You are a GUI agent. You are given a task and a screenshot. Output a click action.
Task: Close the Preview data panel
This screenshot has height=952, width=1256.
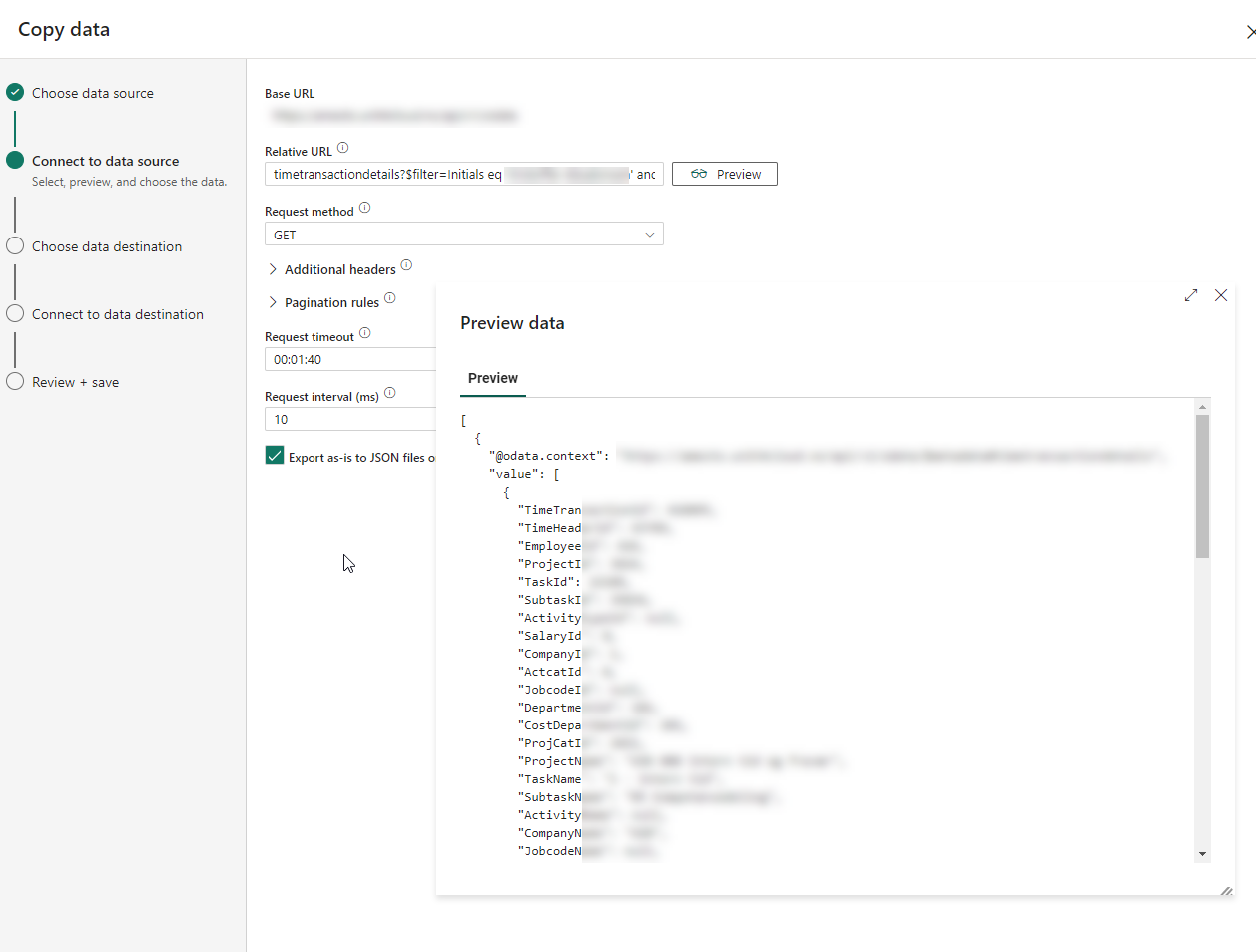[1220, 296]
